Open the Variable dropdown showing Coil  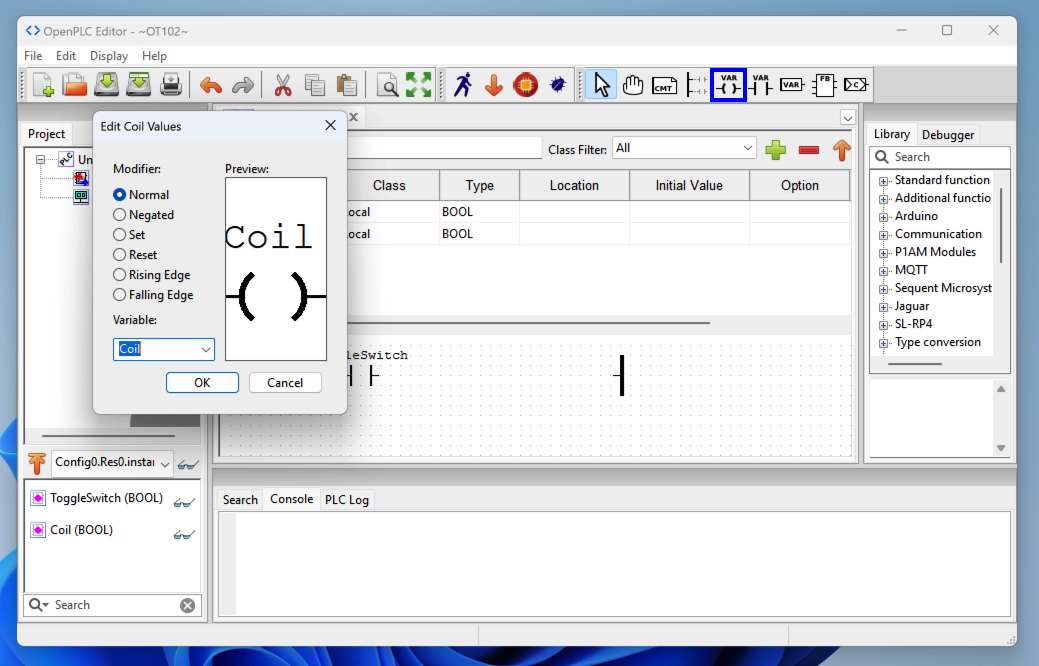coord(206,349)
